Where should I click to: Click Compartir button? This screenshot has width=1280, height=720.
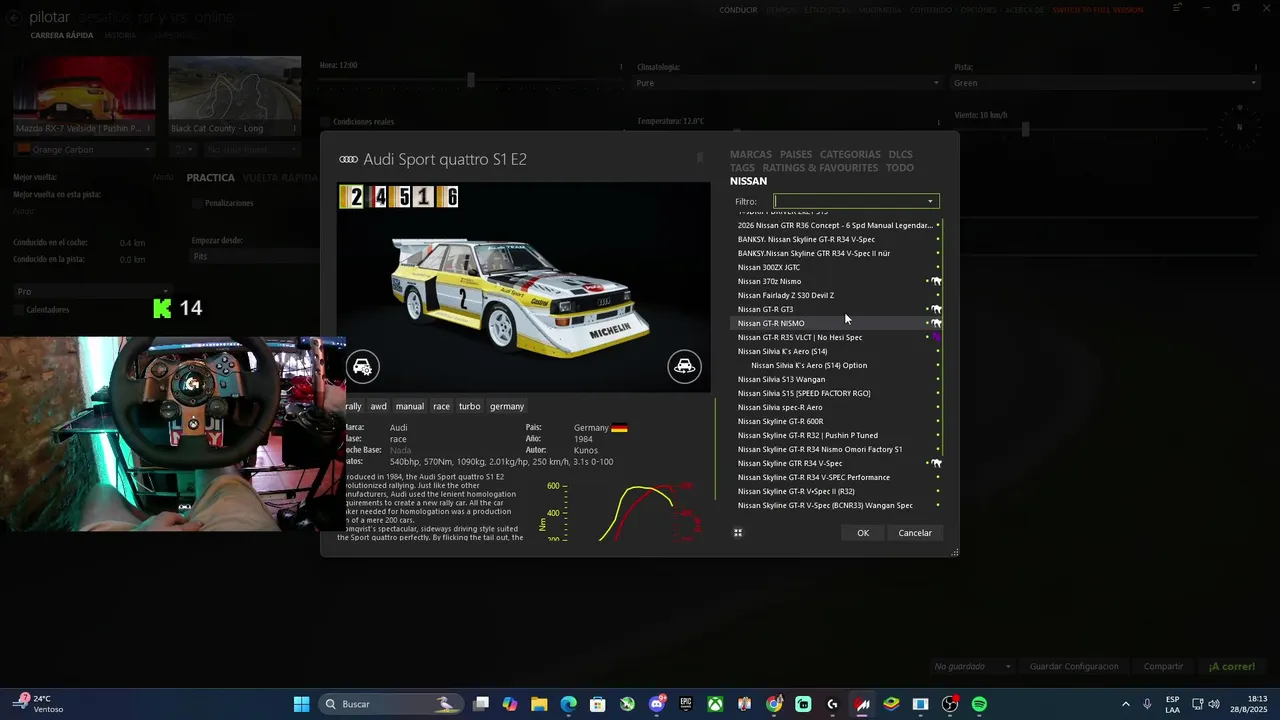[x=1163, y=666]
